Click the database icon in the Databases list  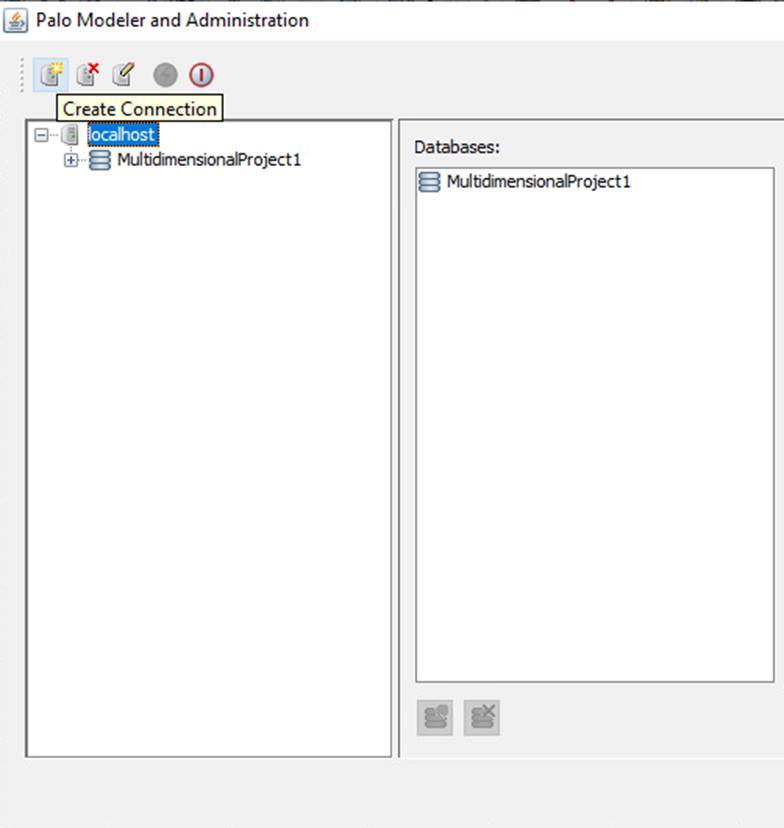(429, 182)
